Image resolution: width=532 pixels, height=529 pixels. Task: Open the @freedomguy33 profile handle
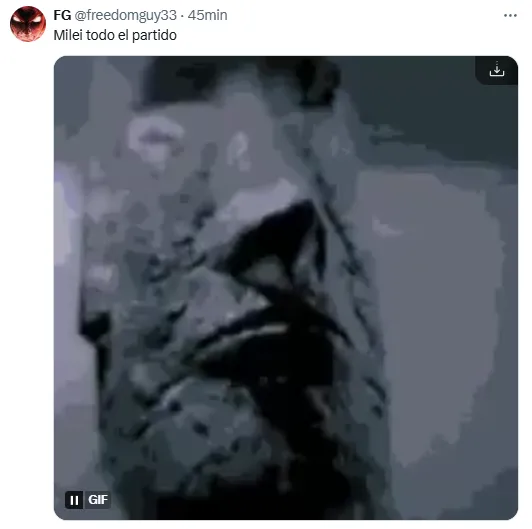(125, 15)
